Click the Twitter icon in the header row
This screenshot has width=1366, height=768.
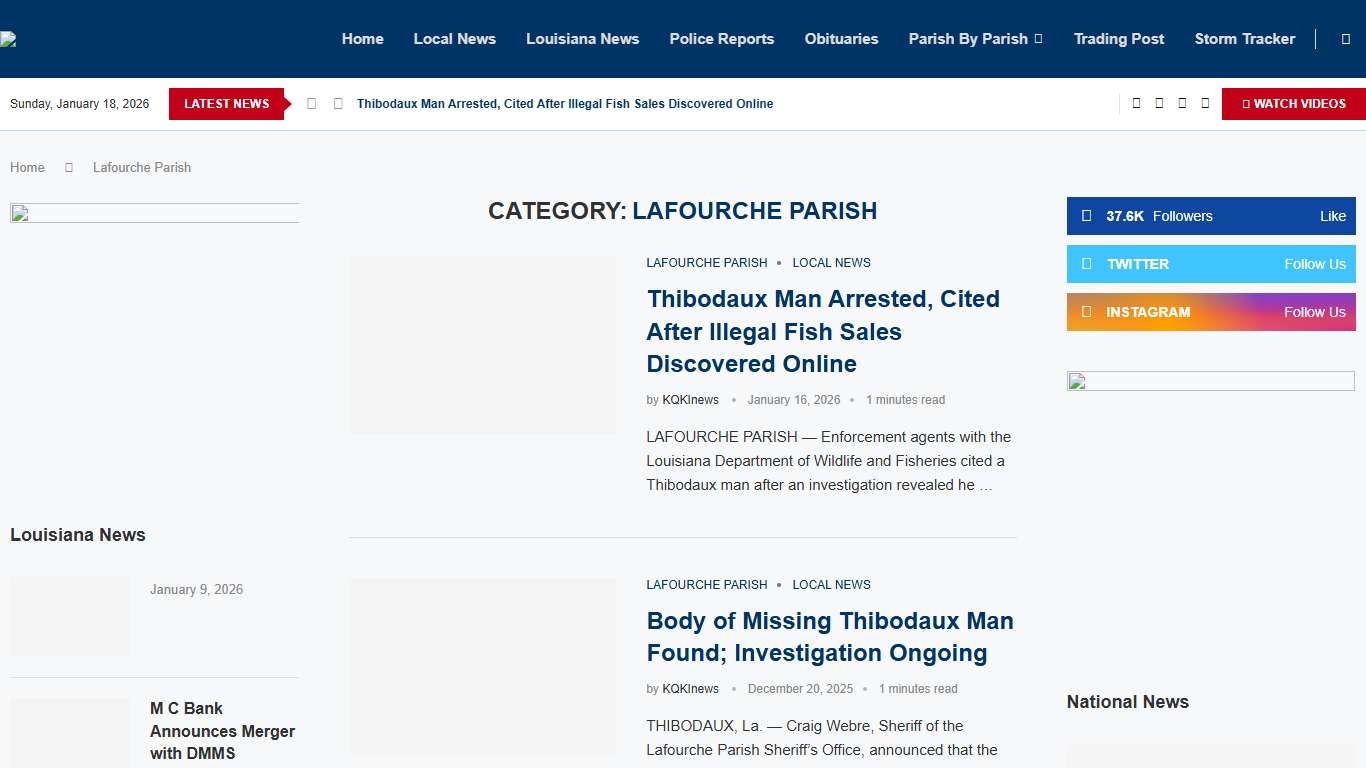click(1159, 103)
